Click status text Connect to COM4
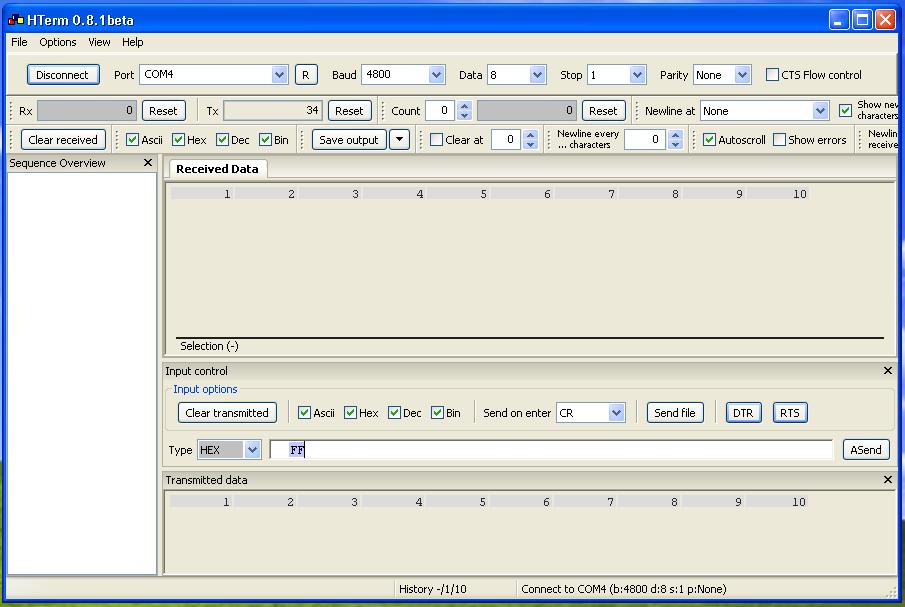Viewport: 905px width, 607px height. [623, 589]
